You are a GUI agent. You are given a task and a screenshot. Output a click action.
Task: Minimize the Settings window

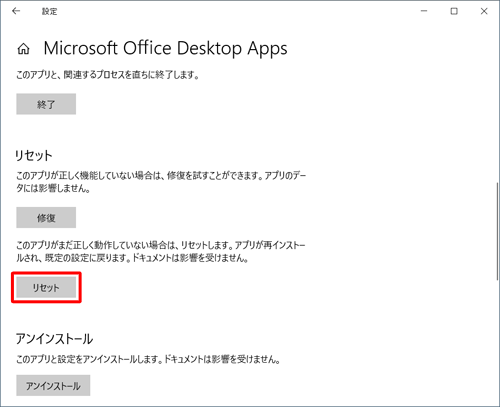pyautogui.click(x=424, y=11)
